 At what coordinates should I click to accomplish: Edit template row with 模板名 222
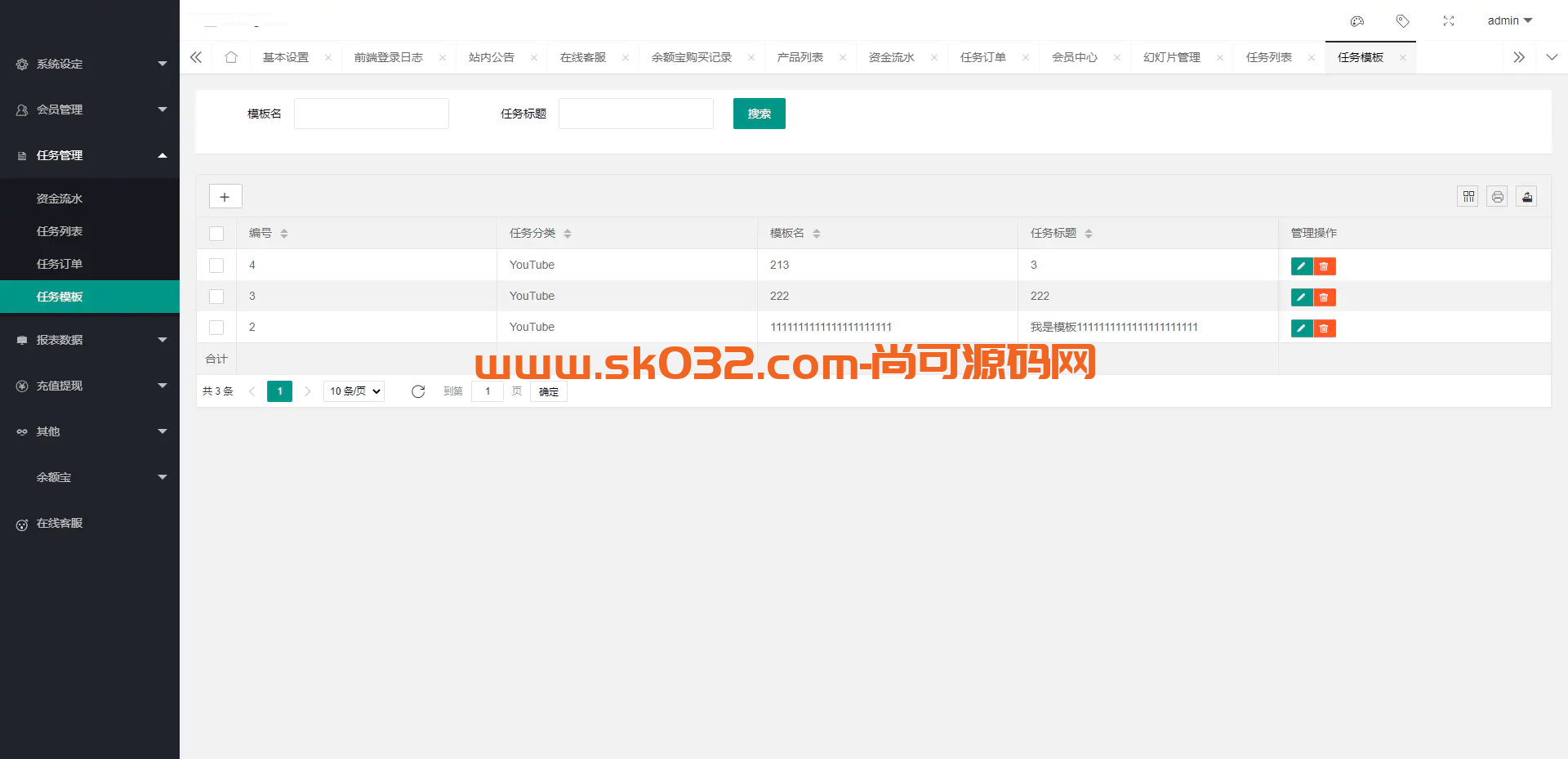click(1301, 297)
